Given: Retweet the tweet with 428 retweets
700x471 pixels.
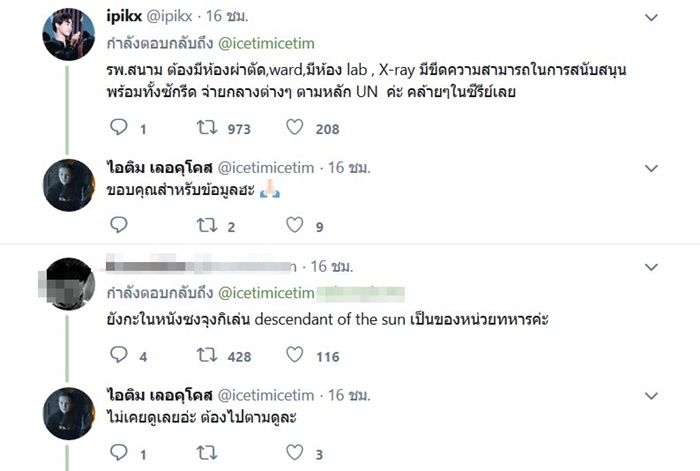Looking at the screenshot, I should point(207,355).
